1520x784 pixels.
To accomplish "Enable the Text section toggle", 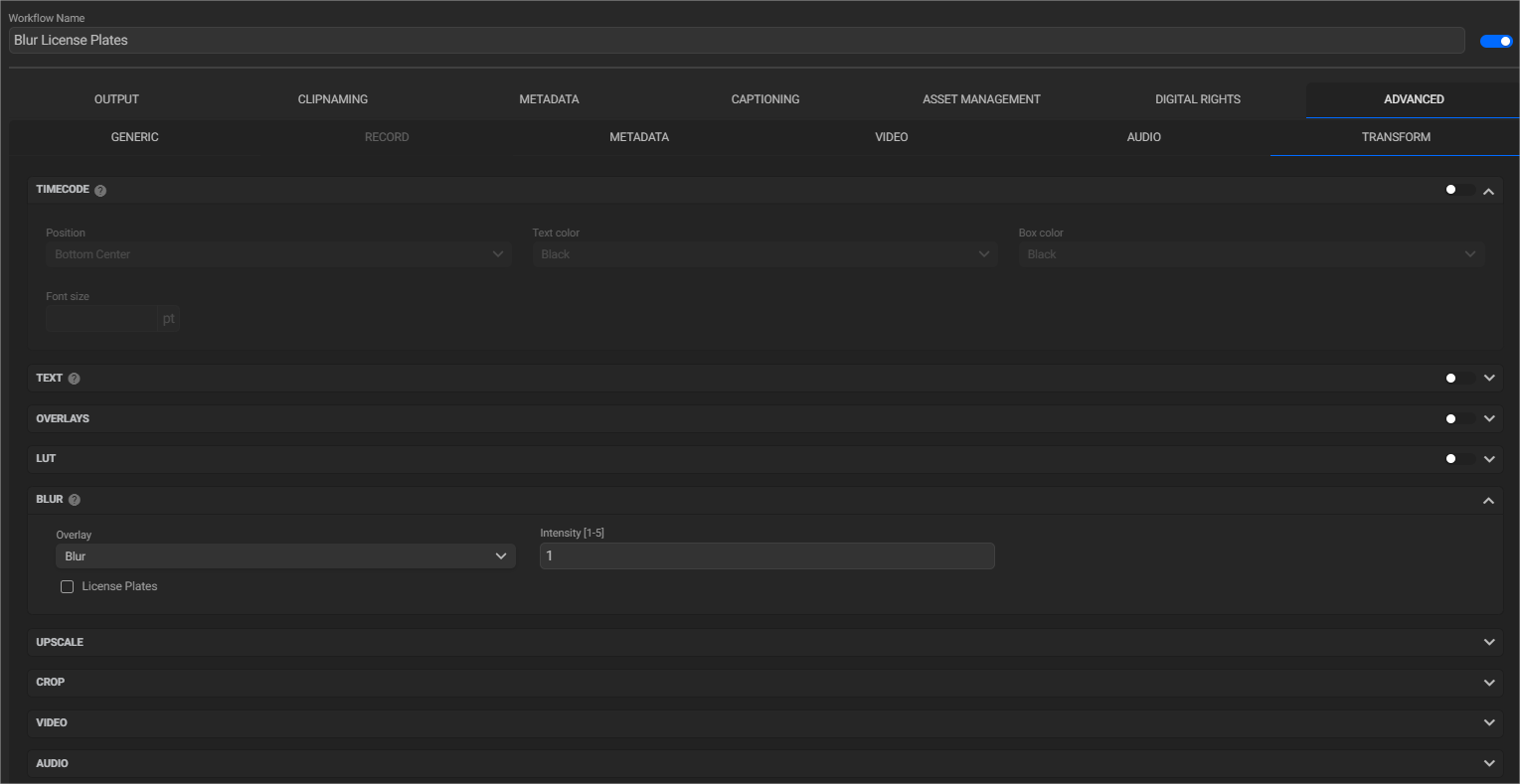I will pyautogui.click(x=1459, y=379).
